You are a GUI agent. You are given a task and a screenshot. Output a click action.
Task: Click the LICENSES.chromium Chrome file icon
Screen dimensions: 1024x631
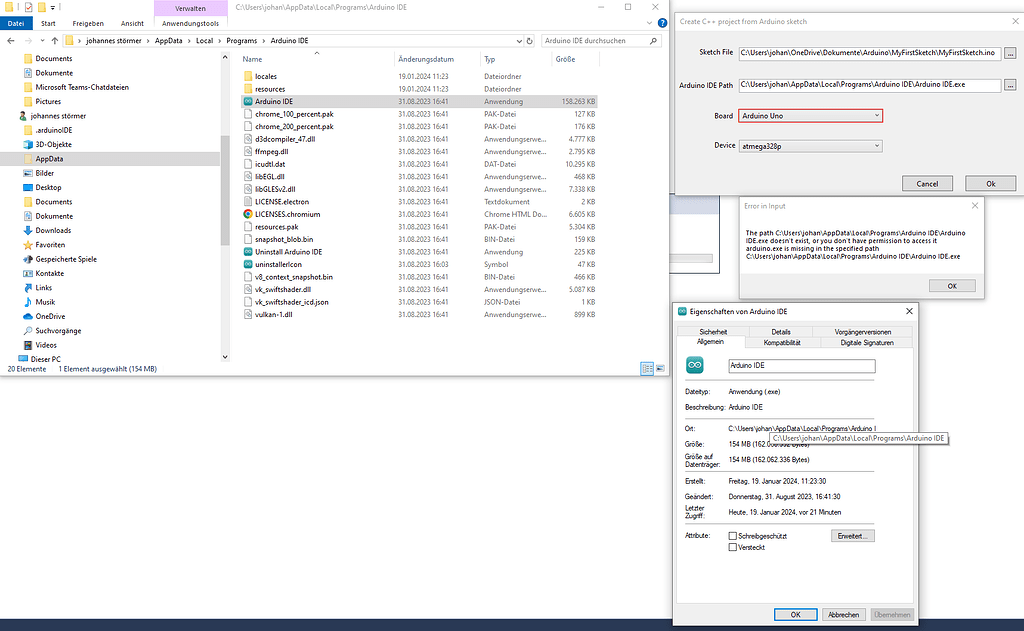coord(248,214)
